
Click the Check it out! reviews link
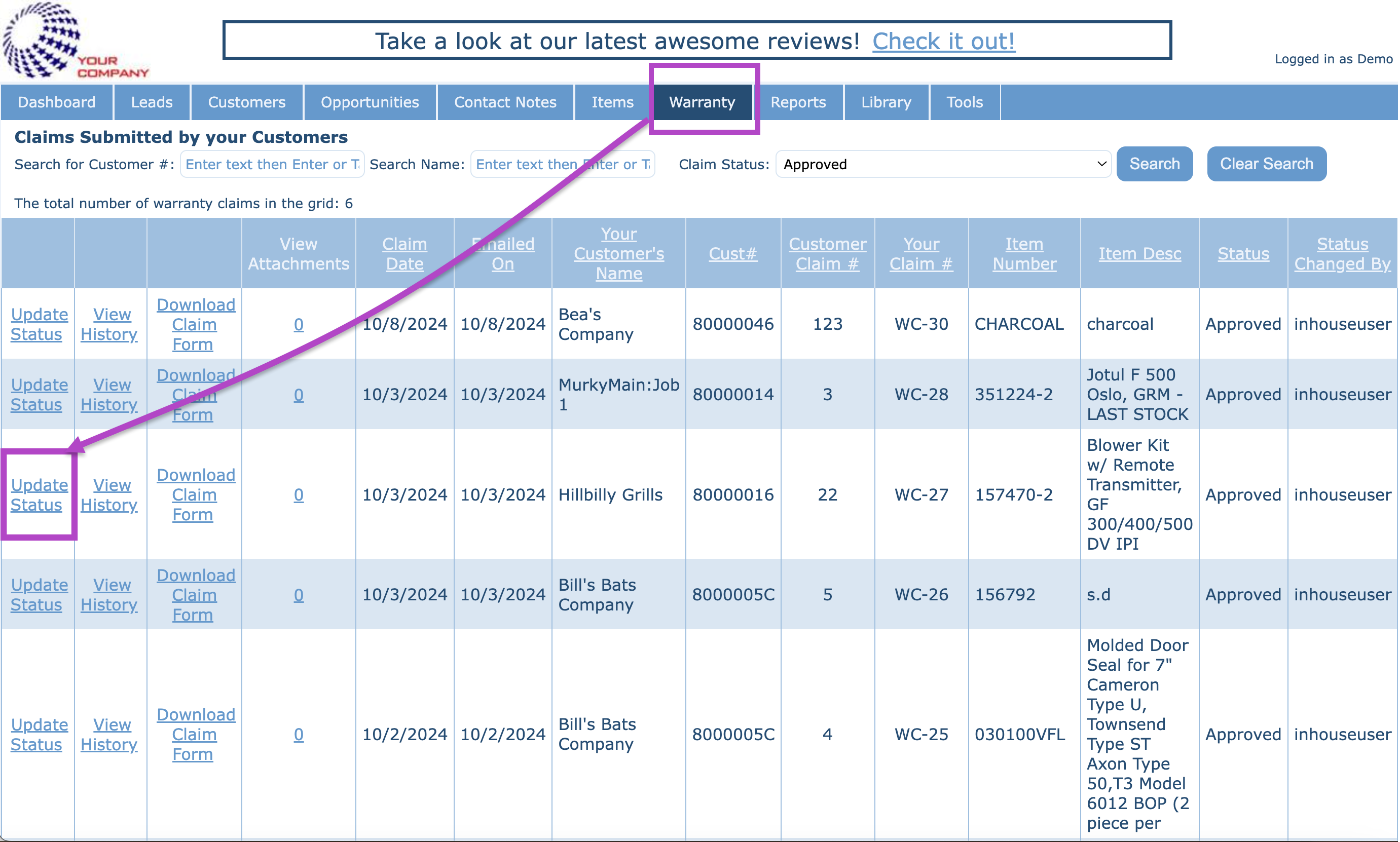click(x=943, y=41)
